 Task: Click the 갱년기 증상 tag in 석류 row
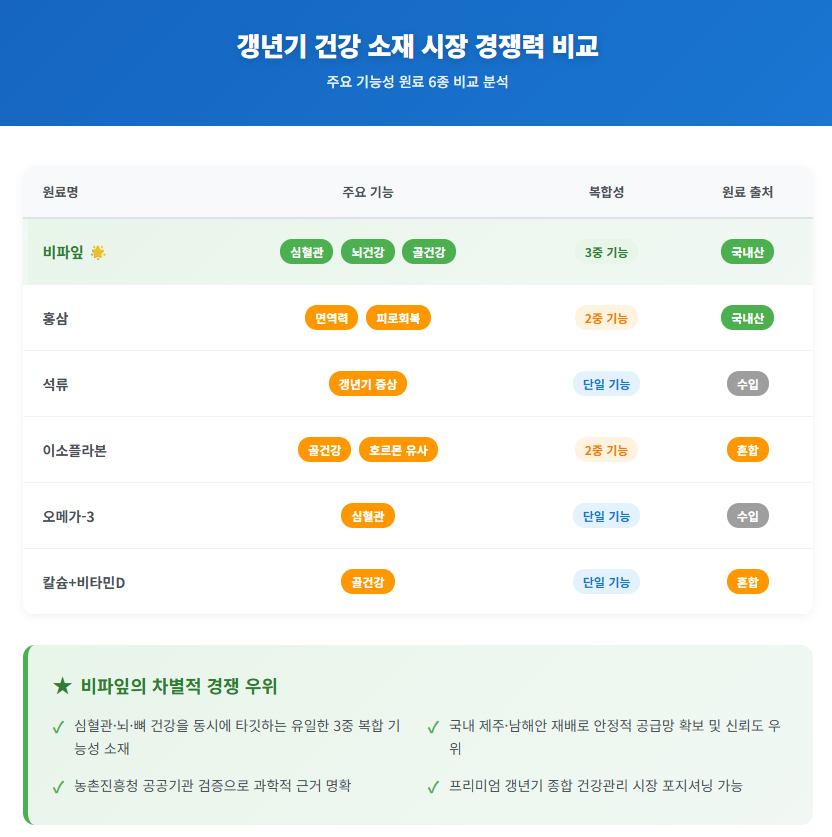click(x=367, y=384)
